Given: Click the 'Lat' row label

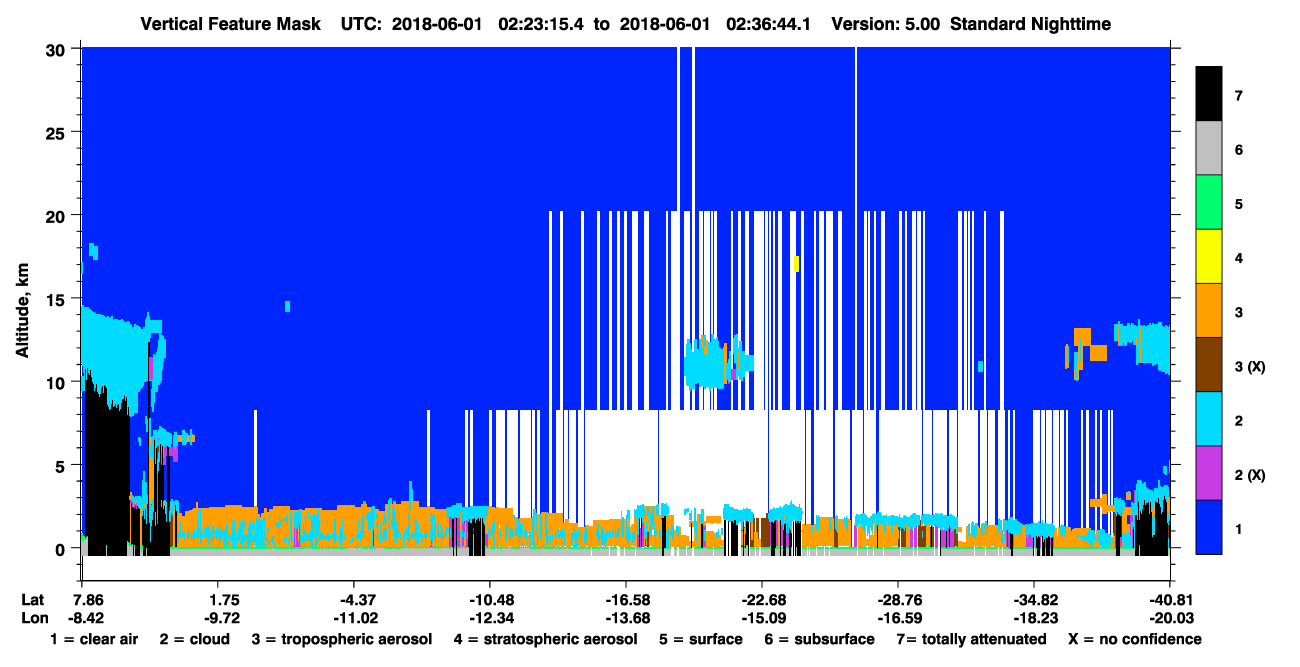Looking at the screenshot, I should click(32, 600).
